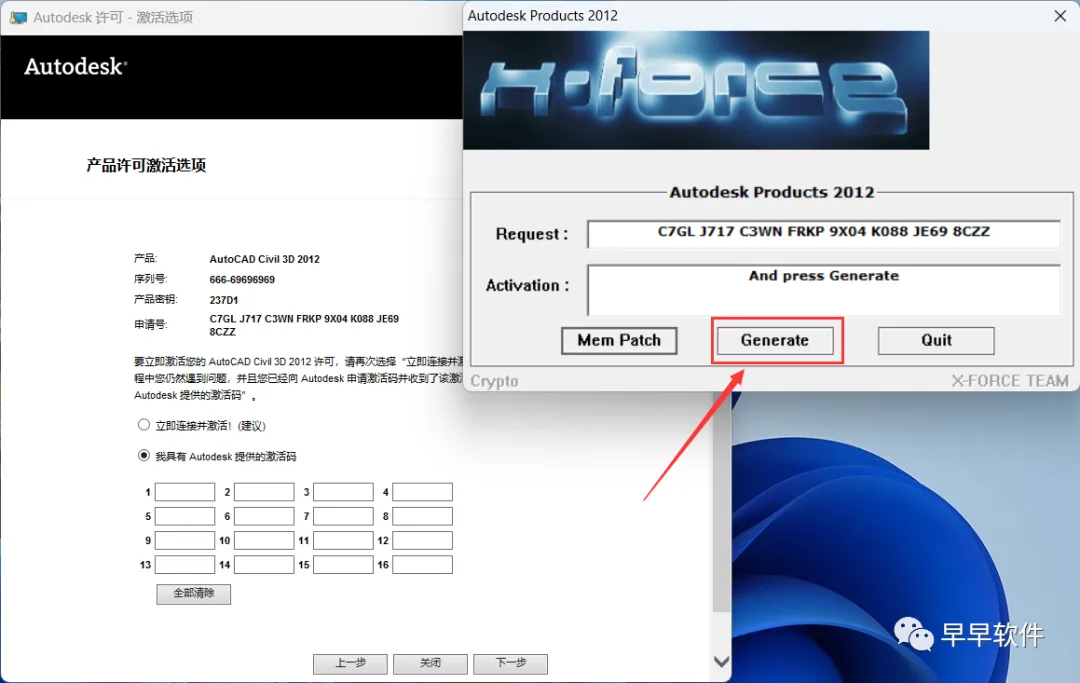Click activation code field number 3
This screenshot has width=1080, height=683.
click(x=343, y=492)
